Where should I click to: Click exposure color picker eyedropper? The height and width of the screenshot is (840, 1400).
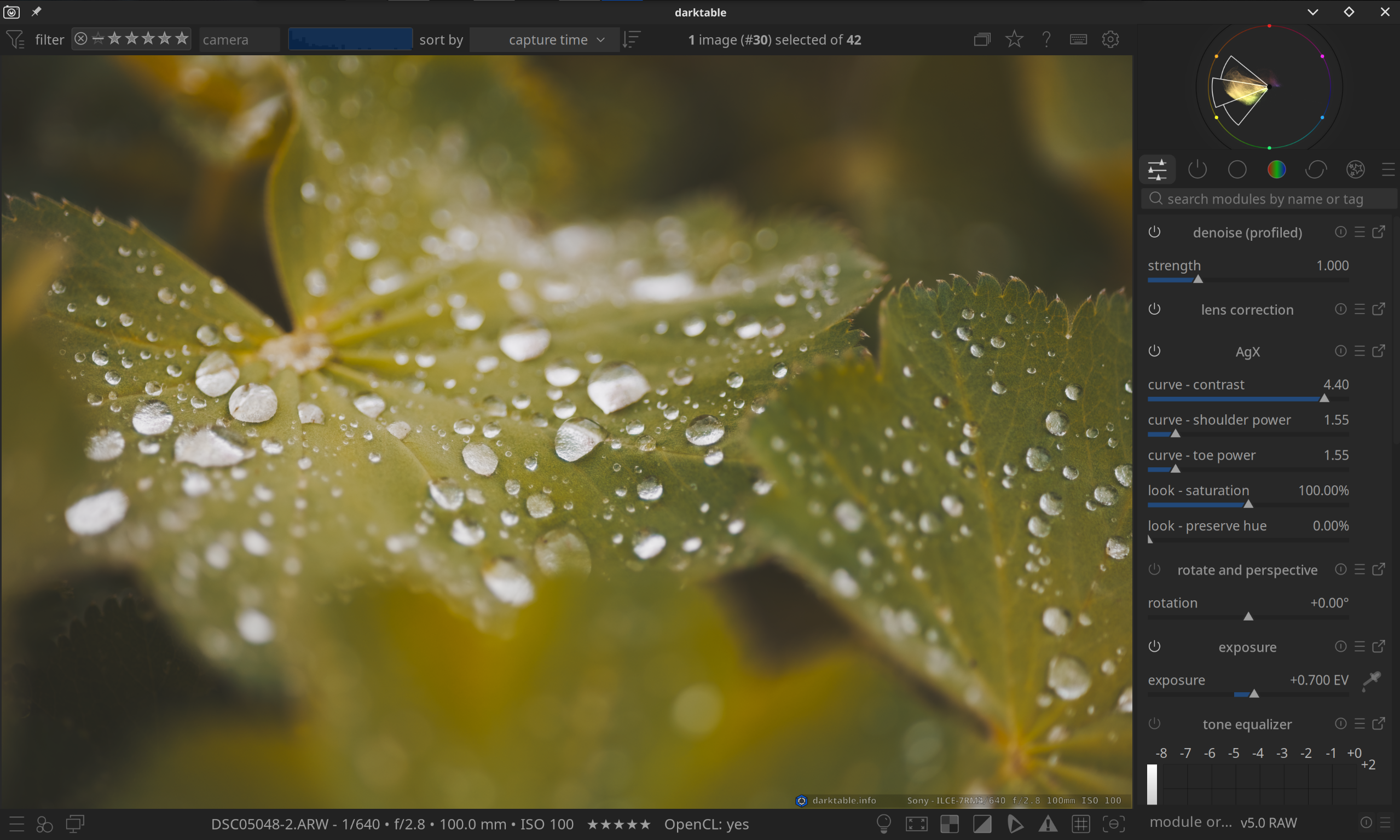(1372, 680)
